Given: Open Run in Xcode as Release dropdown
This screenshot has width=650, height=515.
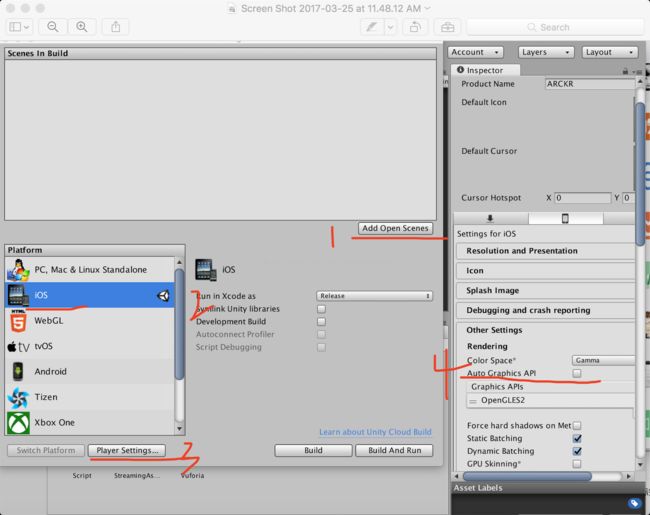Looking at the screenshot, I should pyautogui.click(x=374, y=296).
